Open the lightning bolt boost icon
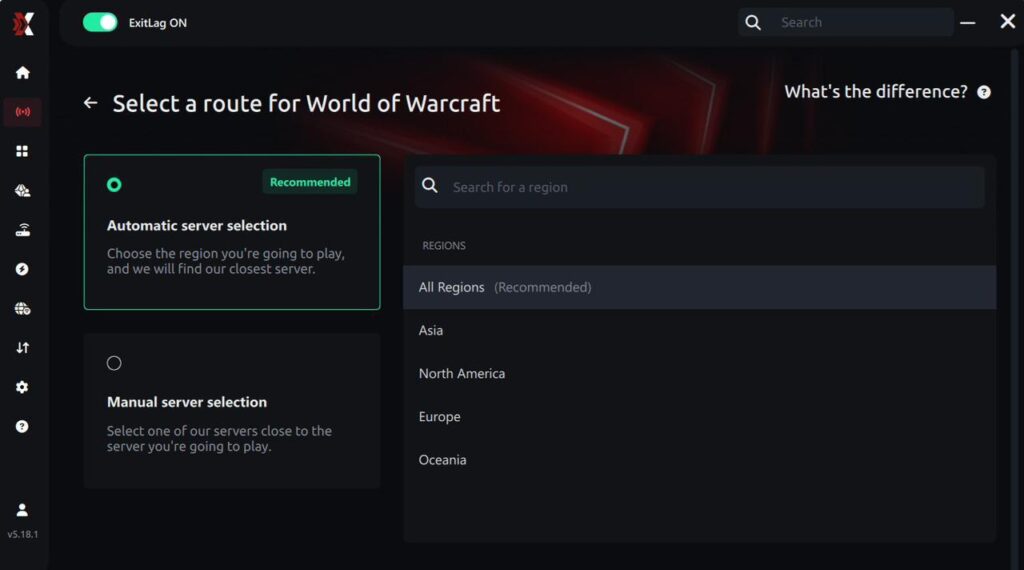Viewport: 1024px width, 570px height. (22, 269)
